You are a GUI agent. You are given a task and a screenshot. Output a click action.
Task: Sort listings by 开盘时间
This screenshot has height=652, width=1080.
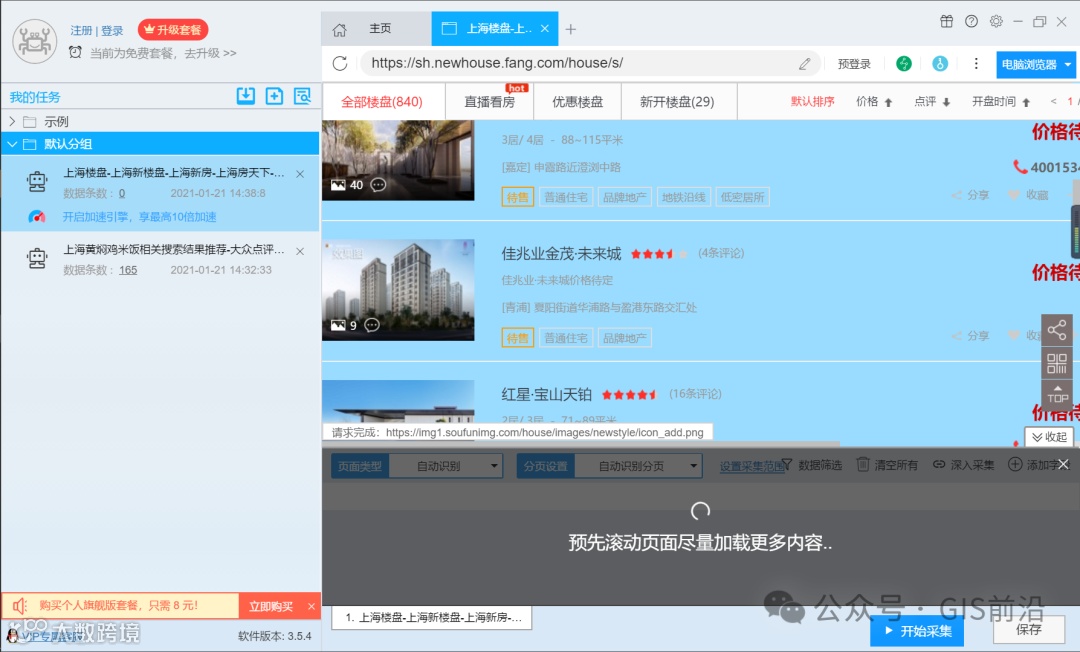point(1001,102)
